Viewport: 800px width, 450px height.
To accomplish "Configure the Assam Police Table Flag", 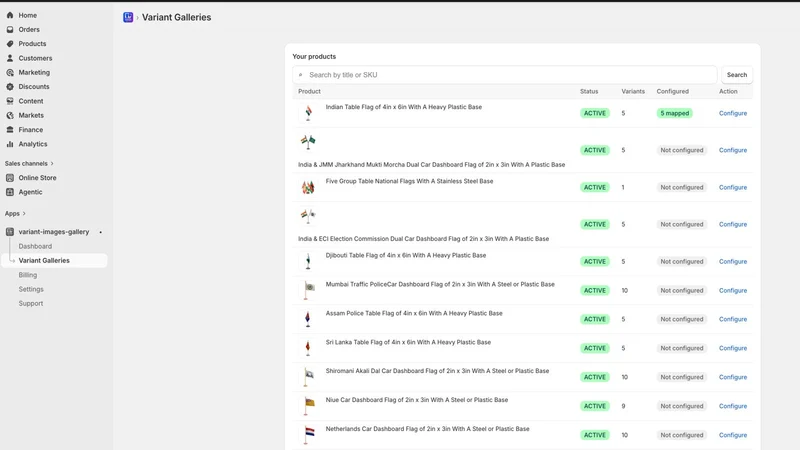I will 733,319.
